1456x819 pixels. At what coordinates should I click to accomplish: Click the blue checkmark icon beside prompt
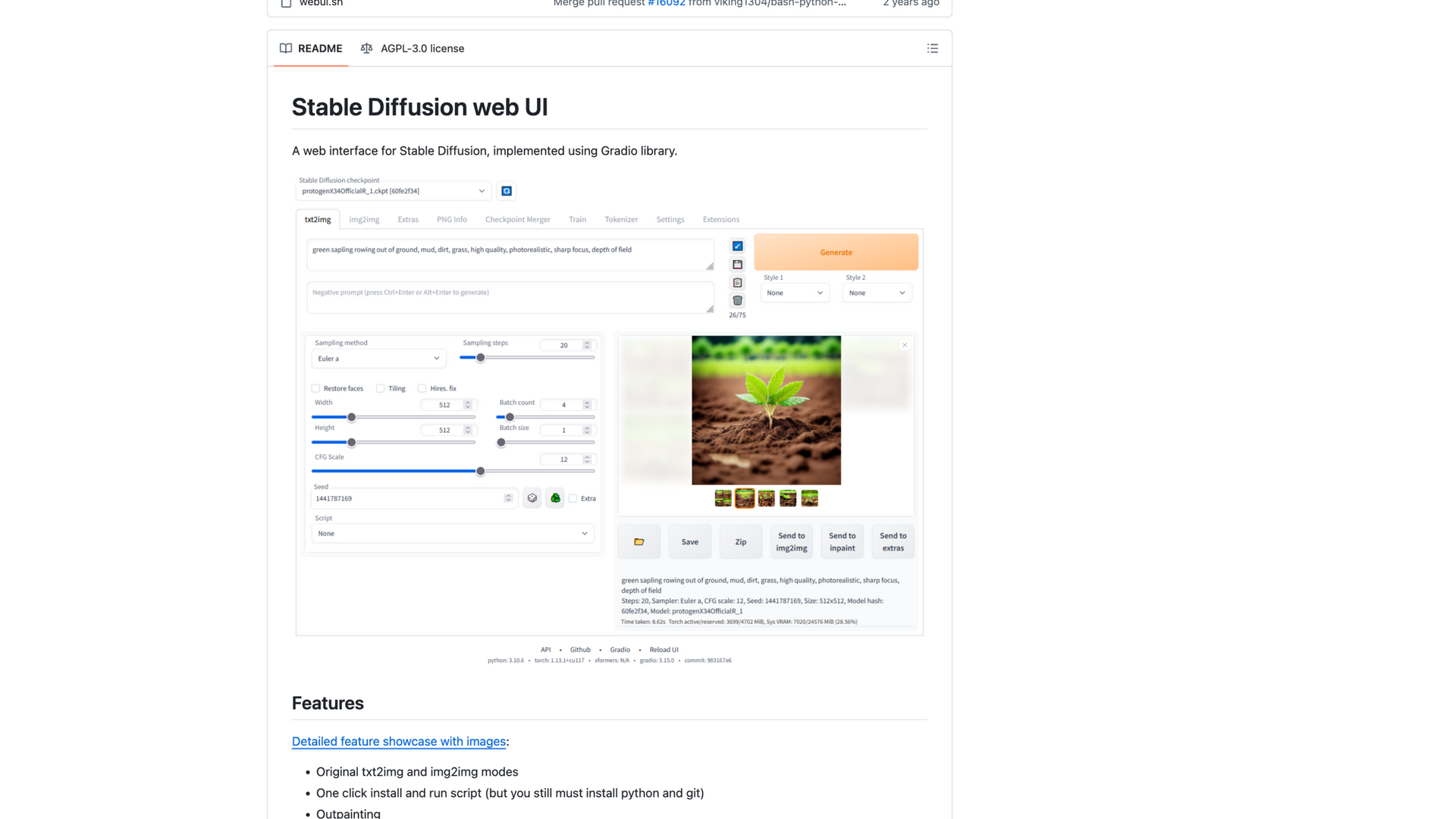[x=737, y=246]
